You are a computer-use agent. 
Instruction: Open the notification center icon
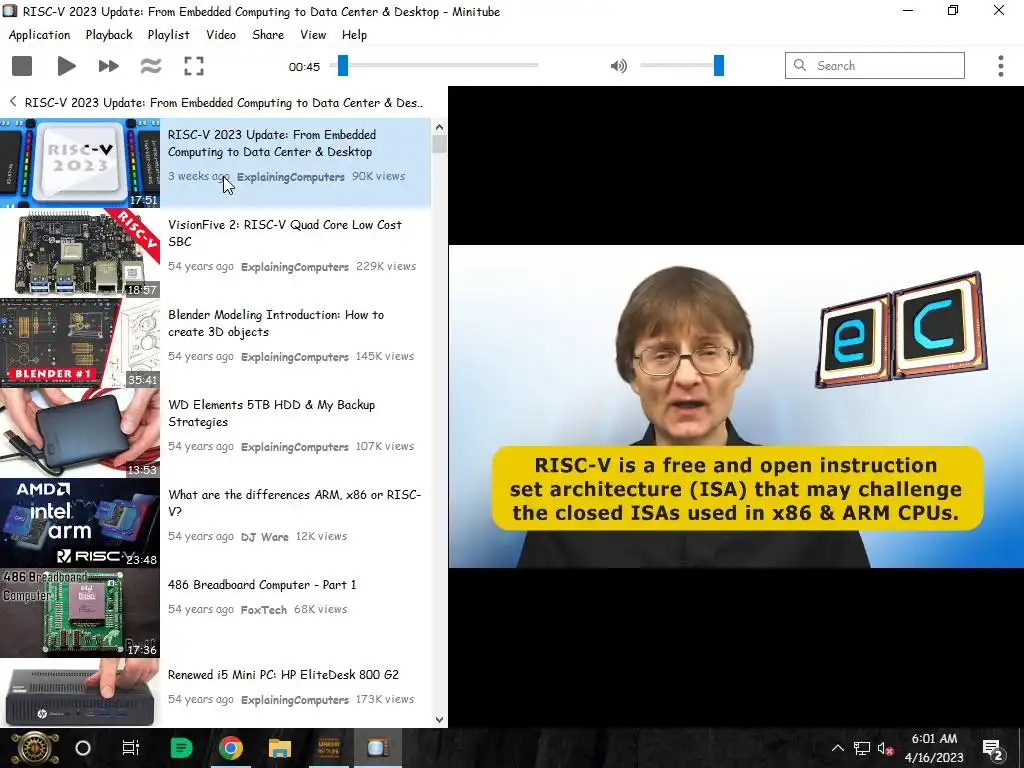tap(993, 748)
